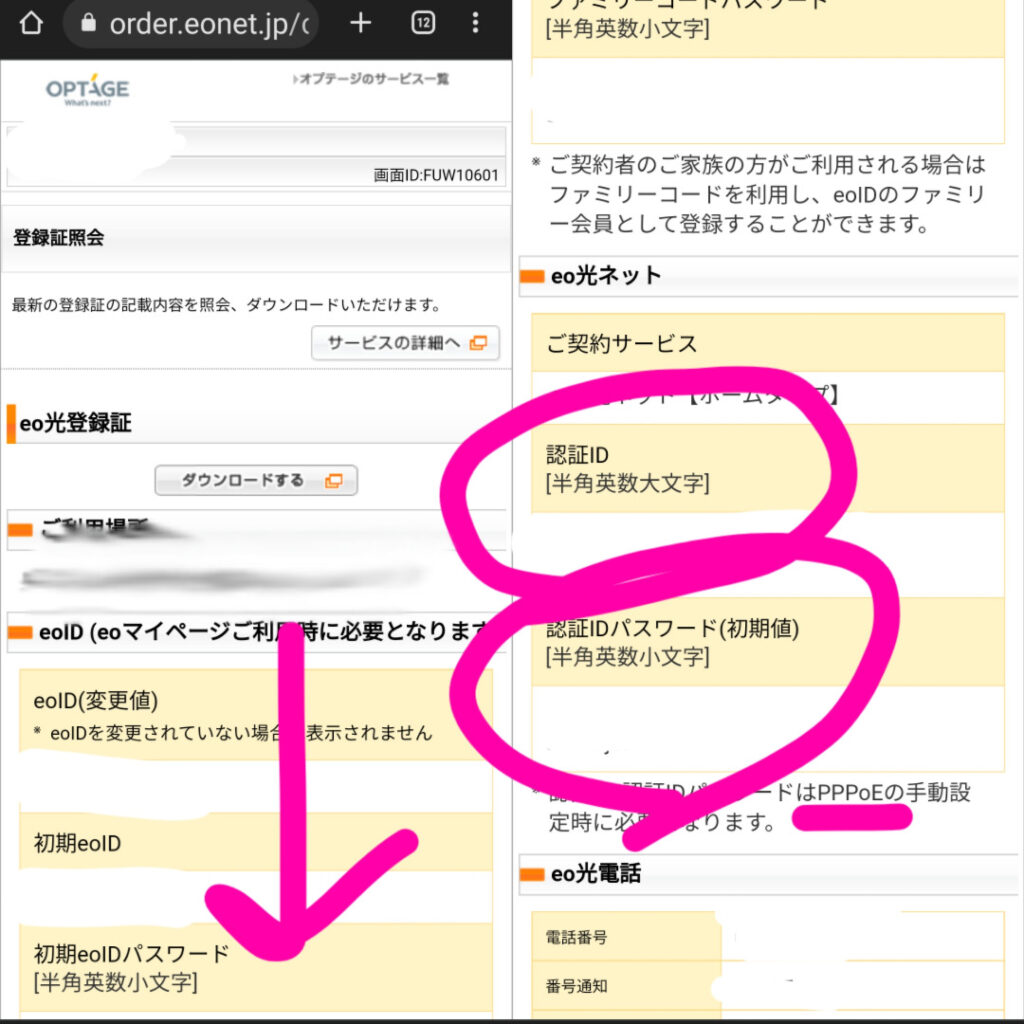Viewport: 1024px width, 1024px height.
Task: Click the 初期eoIDパスワード label
Action: [131, 954]
